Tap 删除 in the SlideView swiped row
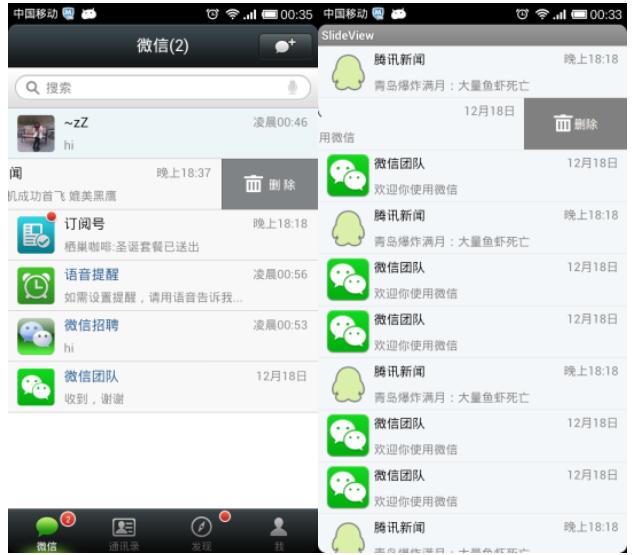644x555 pixels. tap(575, 124)
